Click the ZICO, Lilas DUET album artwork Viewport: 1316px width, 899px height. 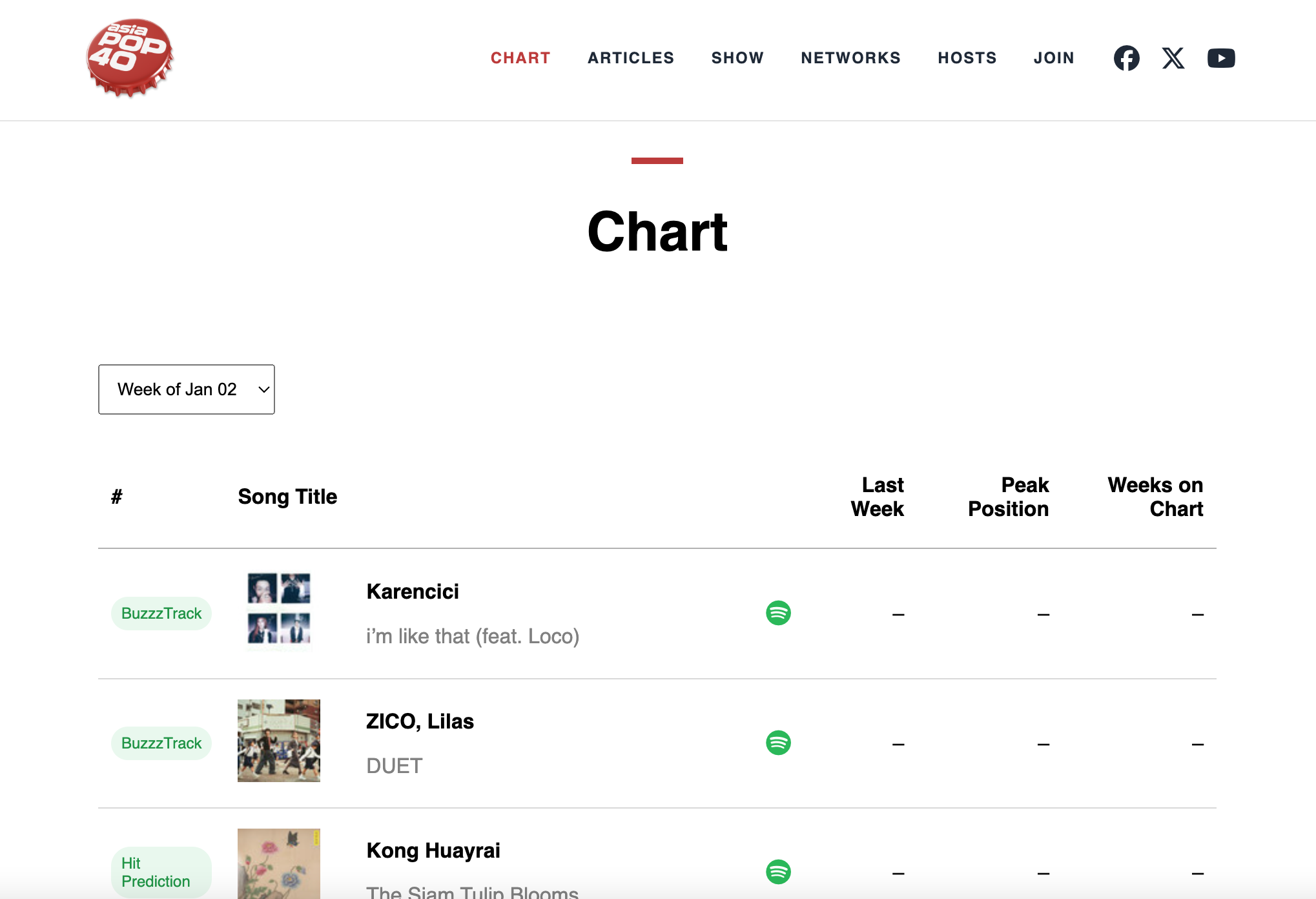point(279,741)
